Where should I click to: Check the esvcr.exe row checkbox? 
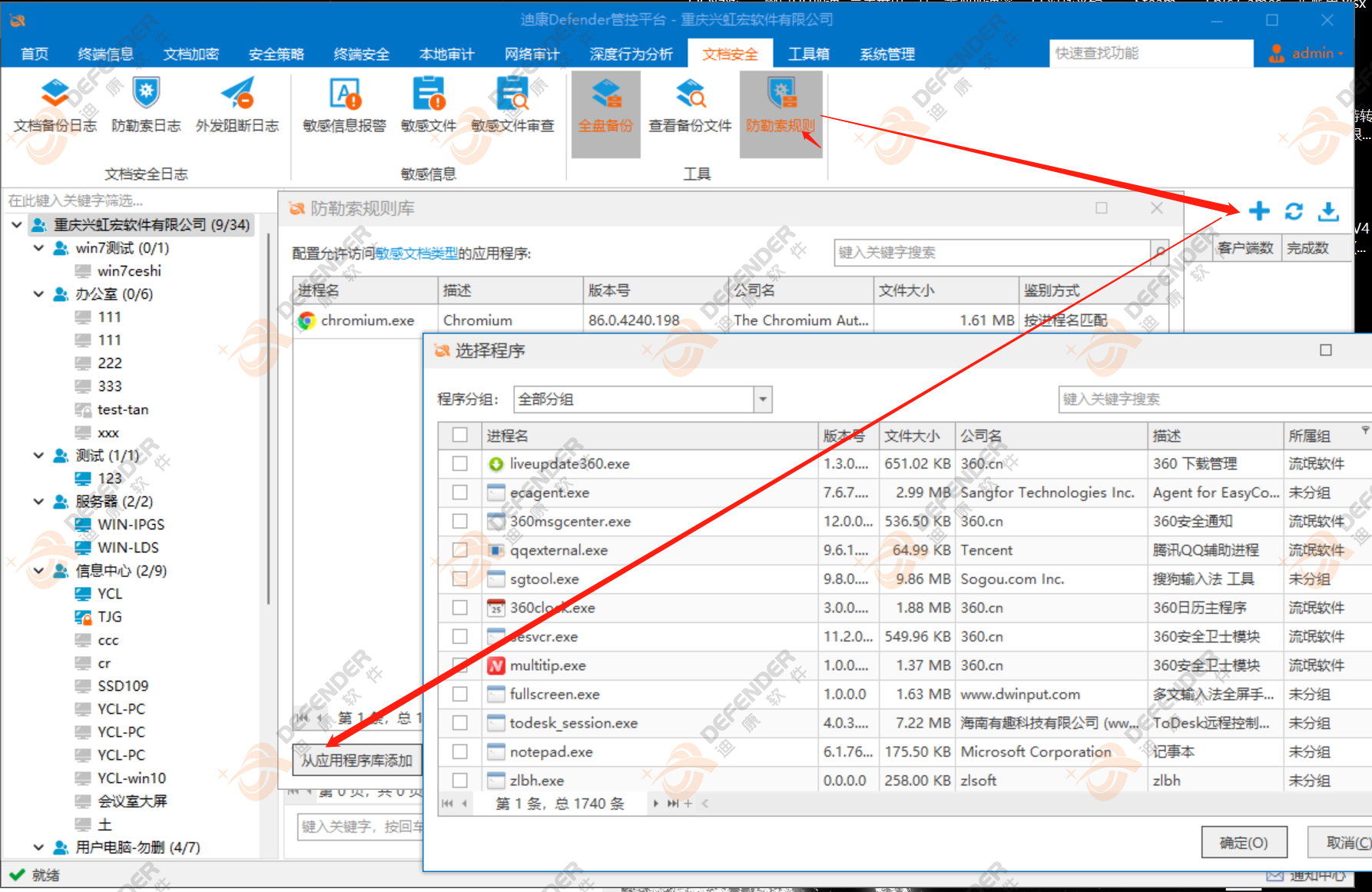(460, 637)
